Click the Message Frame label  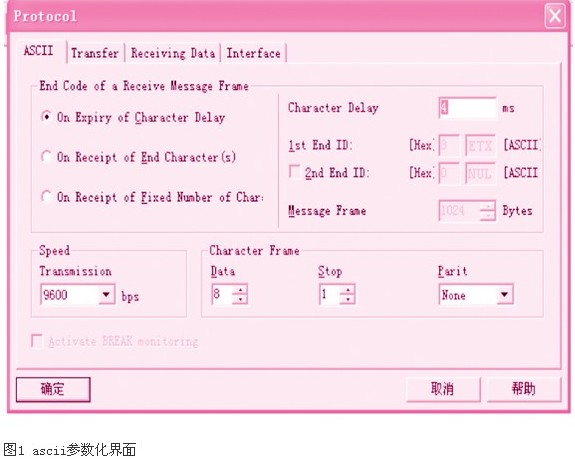[x=327, y=211]
